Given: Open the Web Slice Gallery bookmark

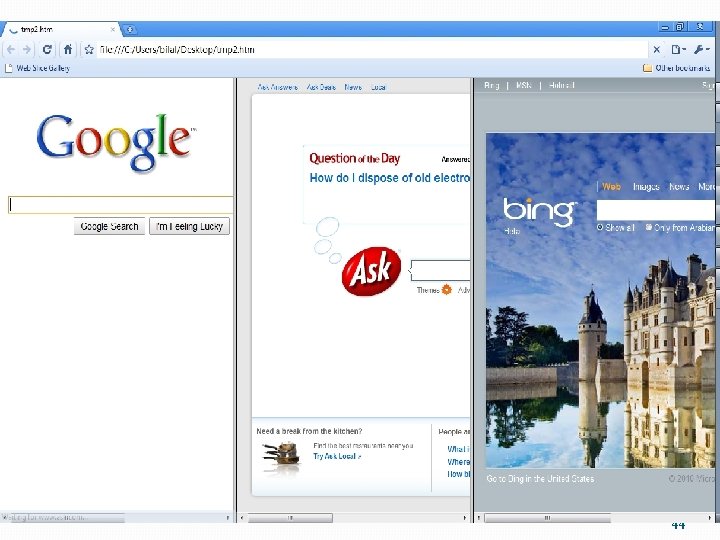Looking at the screenshot, I should (38, 68).
